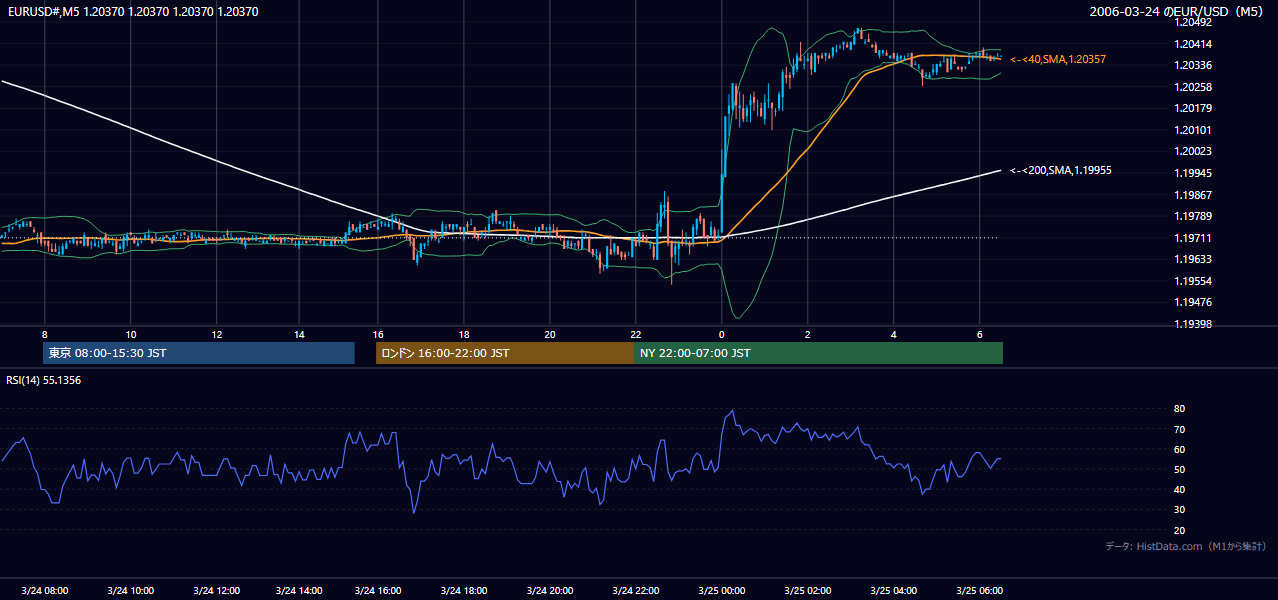Open the HistData.com data source credit
Image resolution: width=1278 pixels, height=600 pixels.
click(1186, 546)
